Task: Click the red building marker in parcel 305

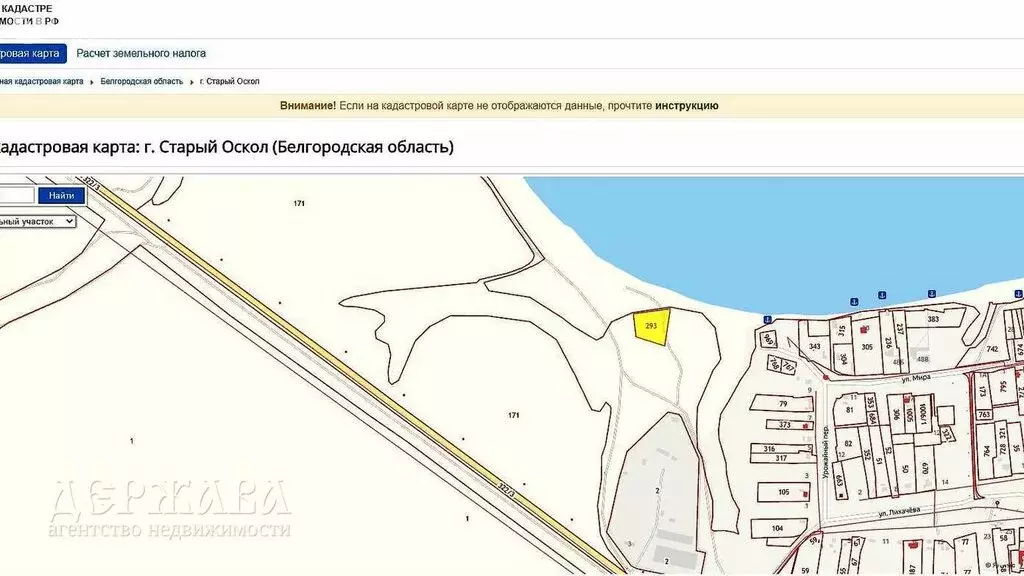Action: pos(865,330)
